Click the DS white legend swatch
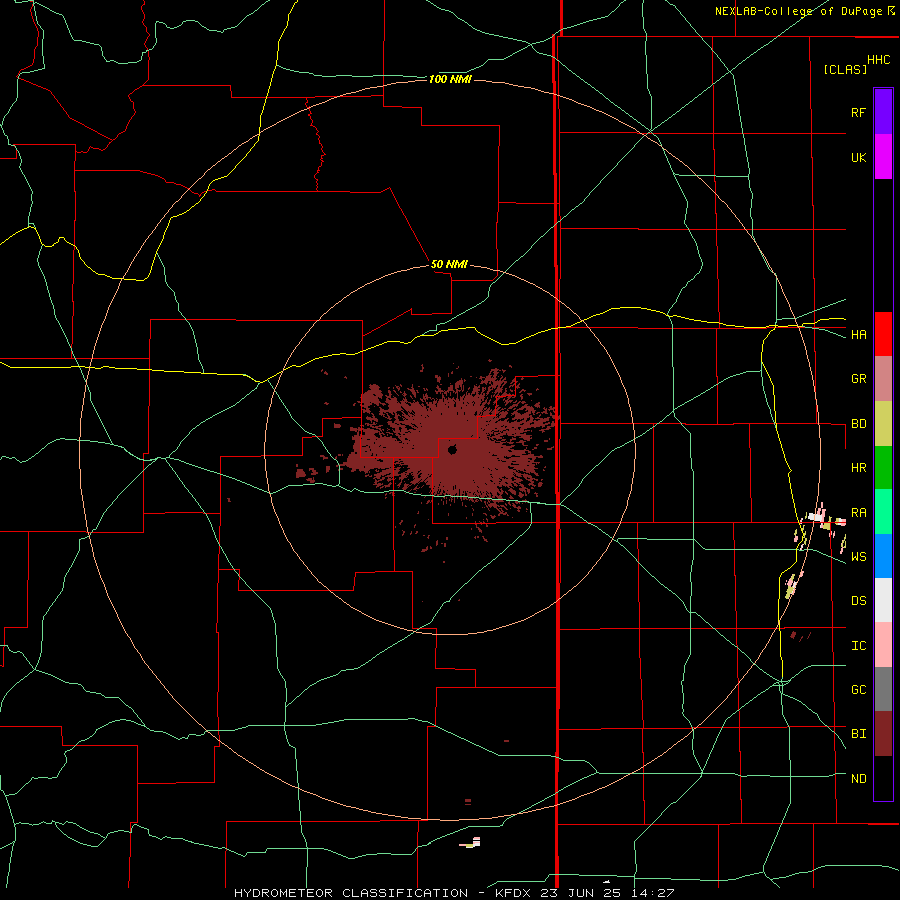 tap(883, 600)
